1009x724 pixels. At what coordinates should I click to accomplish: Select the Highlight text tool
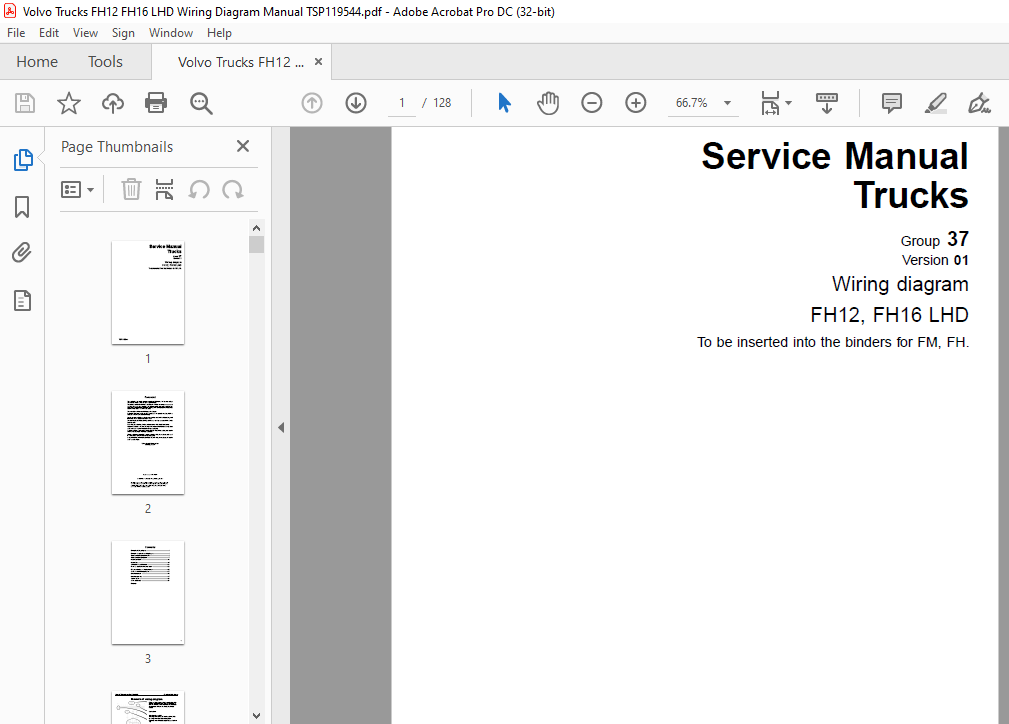[936, 103]
